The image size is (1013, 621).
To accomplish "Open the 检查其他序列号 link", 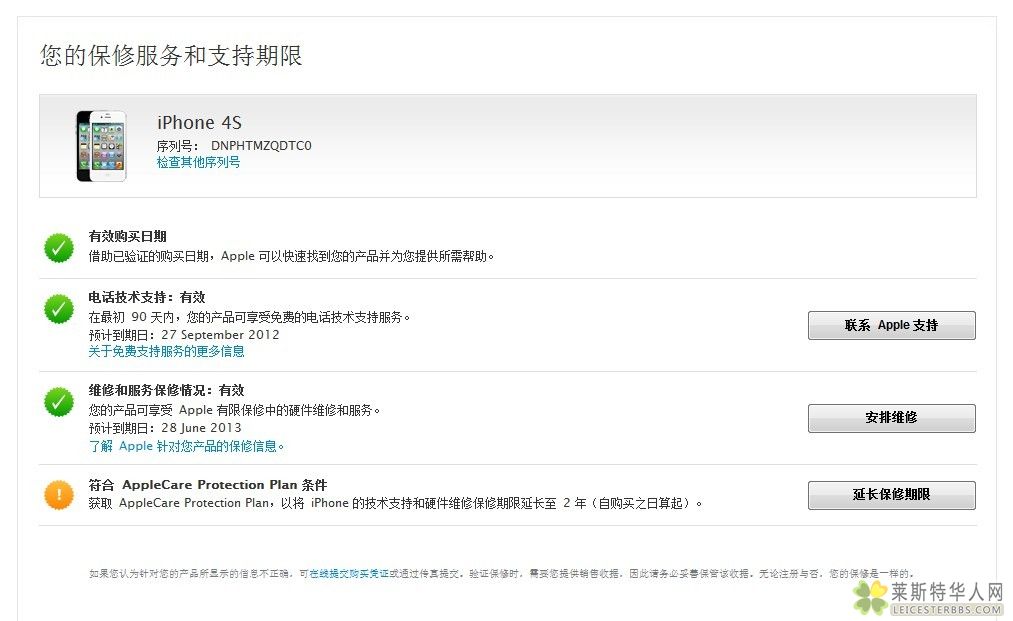I will click(198, 162).
